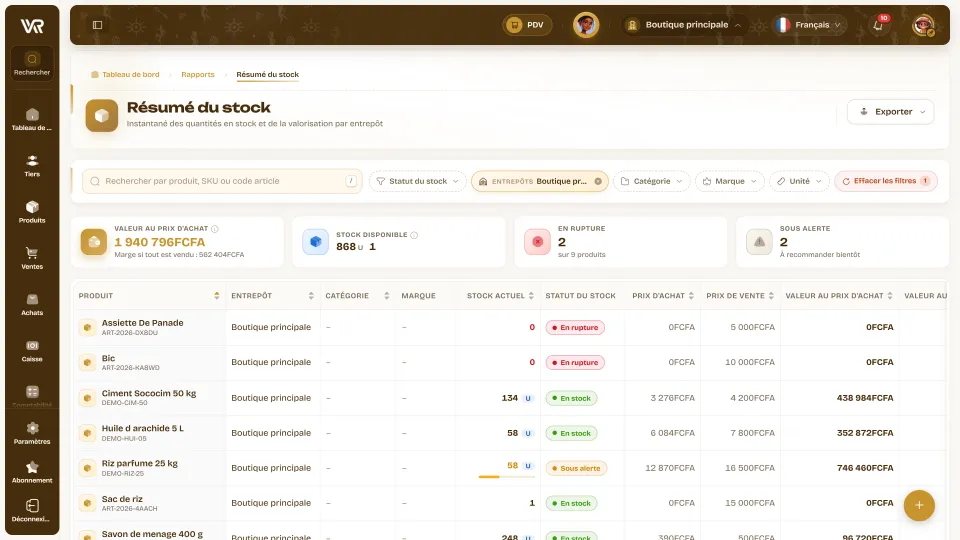Click the floating plus add button
Screen dimensions: 960x540
(x=919, y=506)
